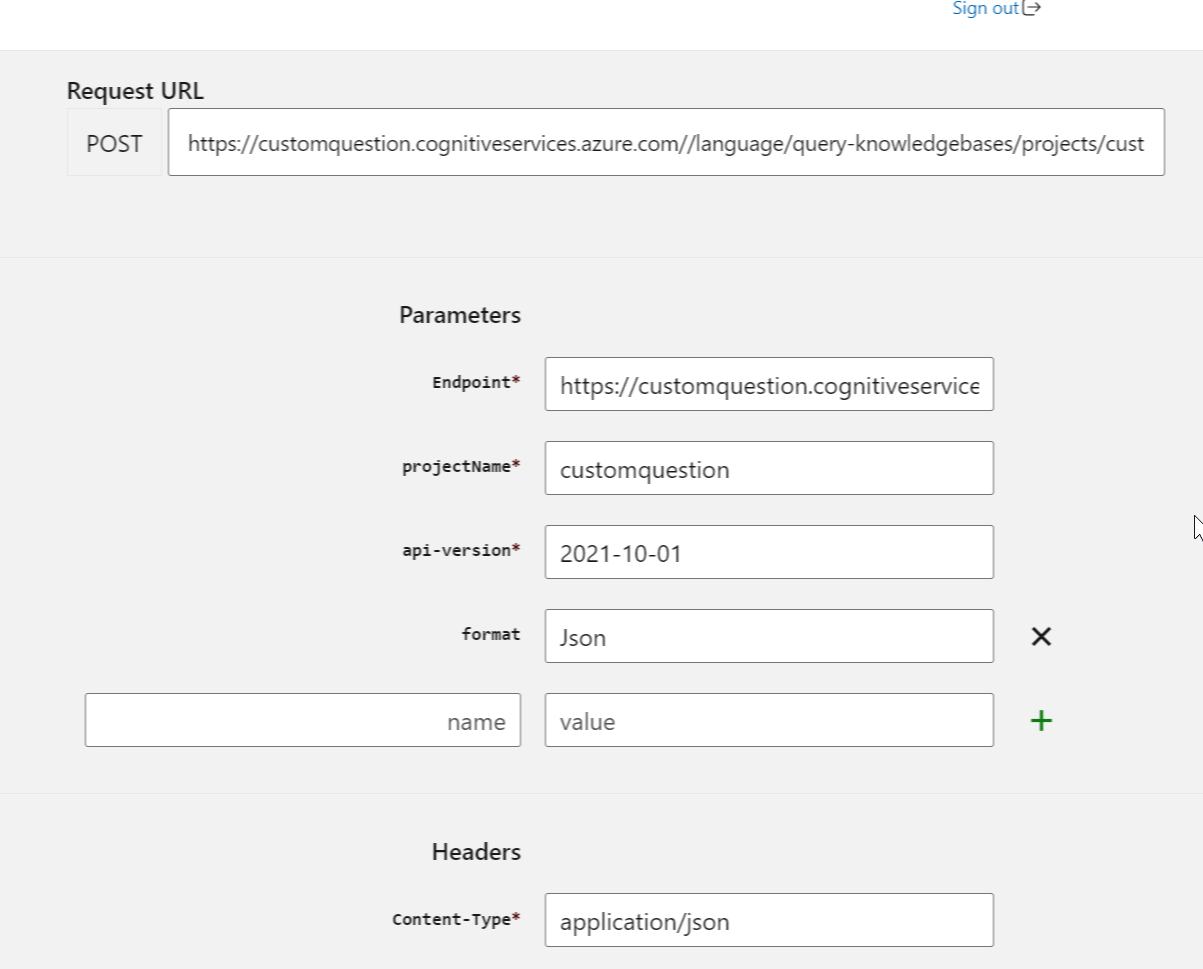Click the sign-out arrow icon
This screenshot has height=969, width=1203.
1031,8
